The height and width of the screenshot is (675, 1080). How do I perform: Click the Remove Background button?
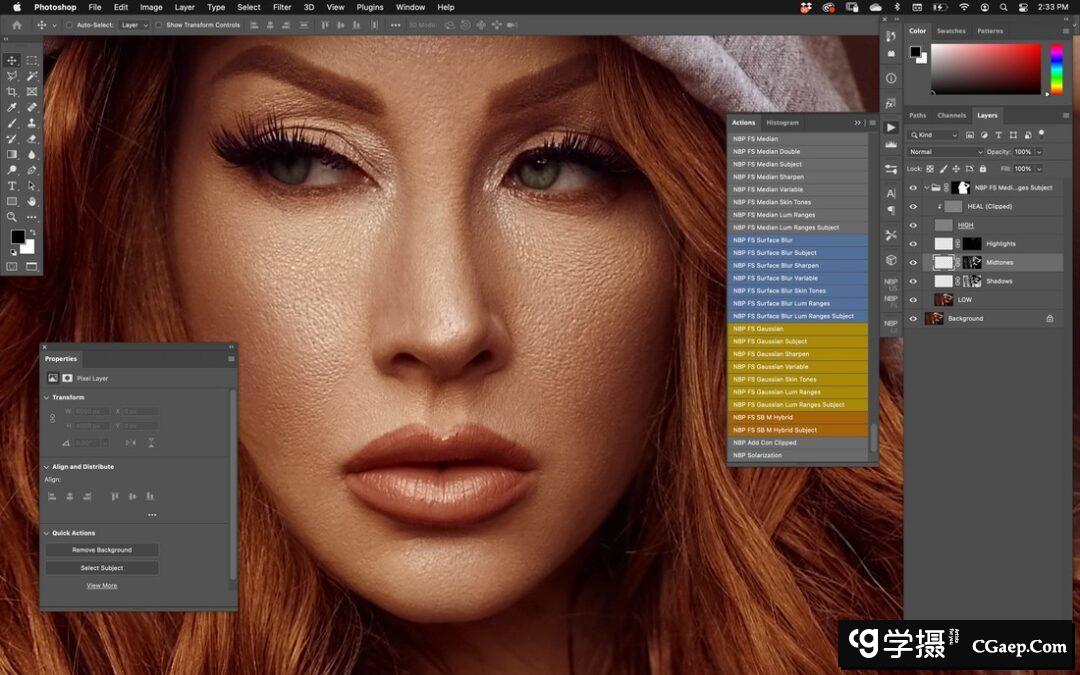click(x=101, y=550)
